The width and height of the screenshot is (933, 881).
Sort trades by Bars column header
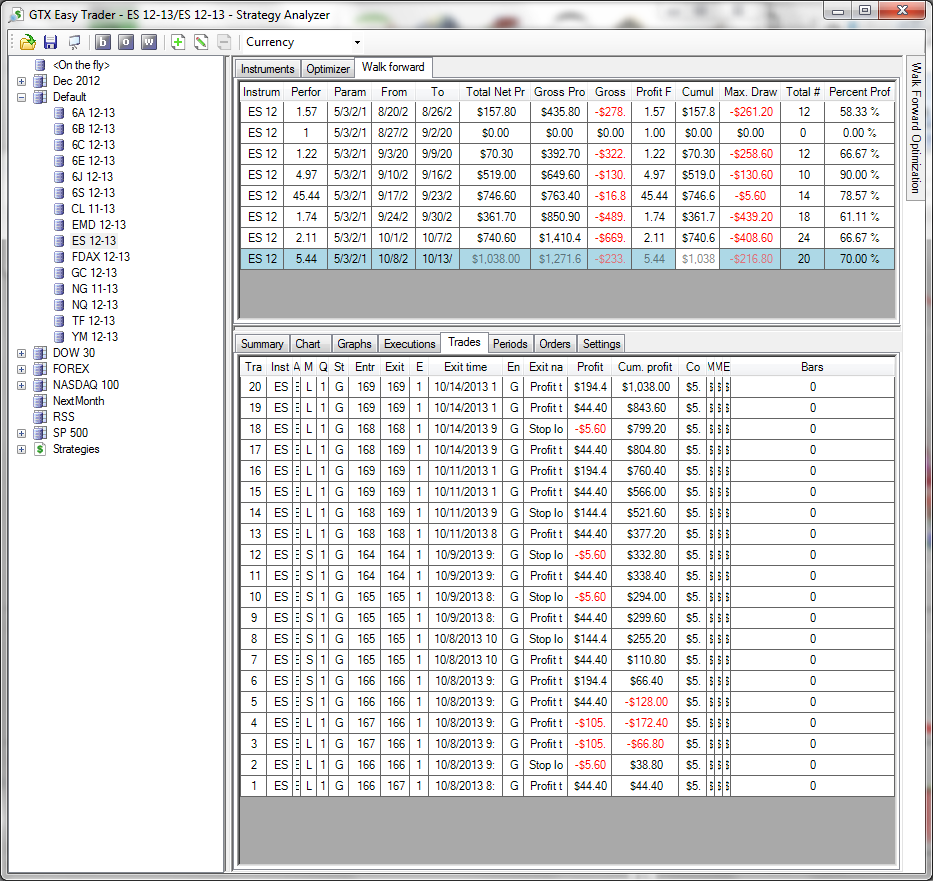coord(812,367)
